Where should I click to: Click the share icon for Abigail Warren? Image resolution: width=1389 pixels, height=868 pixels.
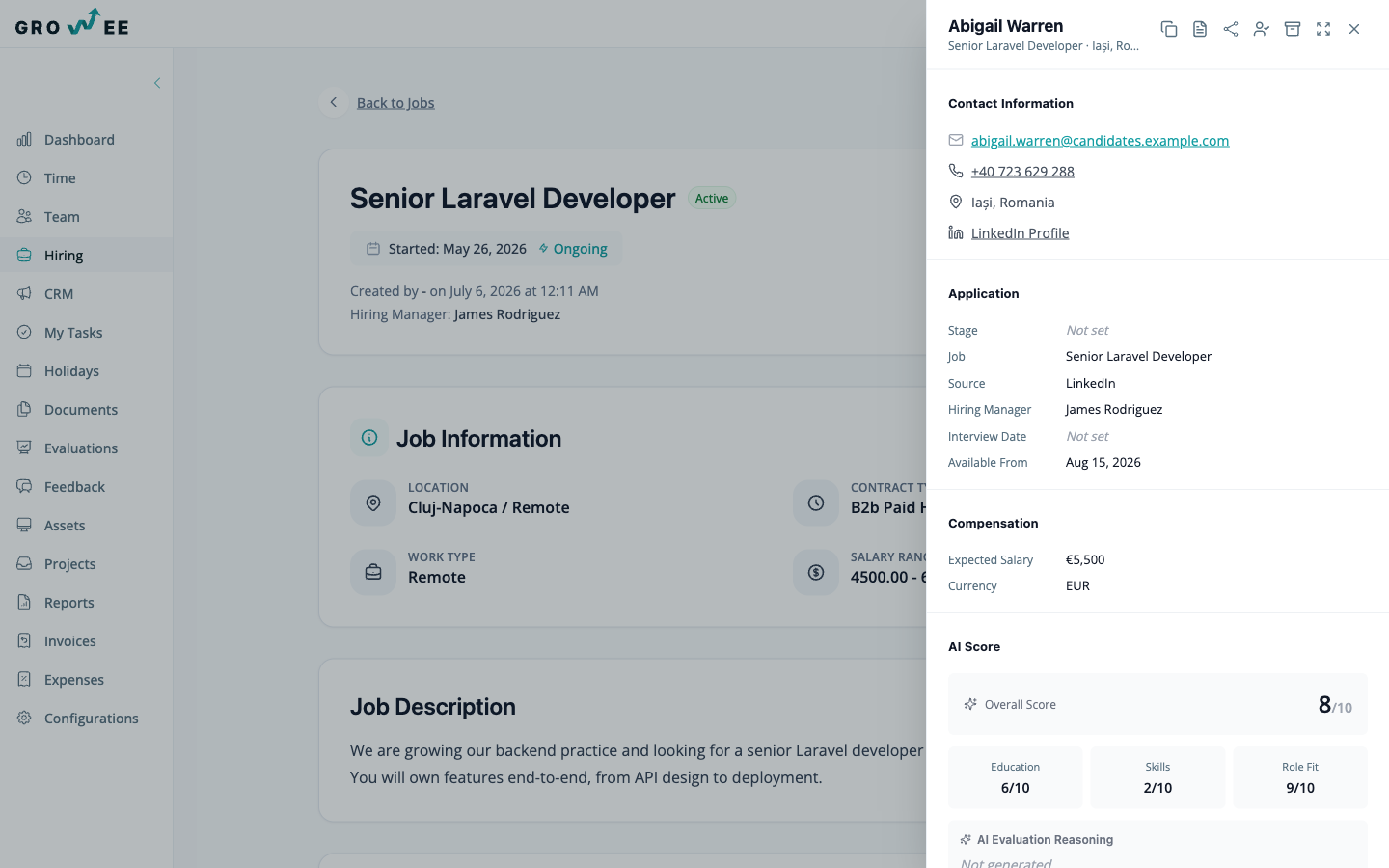(x=1231, y=29)
